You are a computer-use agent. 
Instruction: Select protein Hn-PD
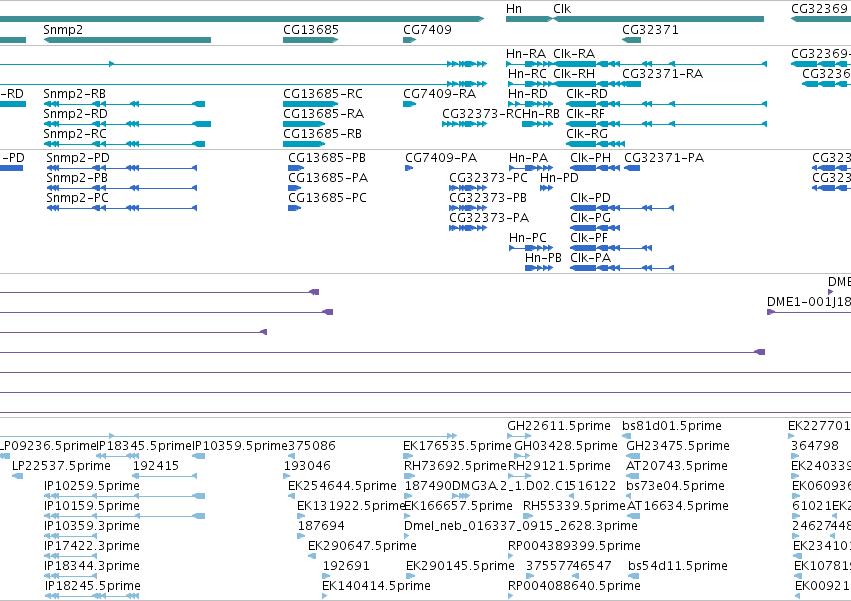[x=559, y=178]
